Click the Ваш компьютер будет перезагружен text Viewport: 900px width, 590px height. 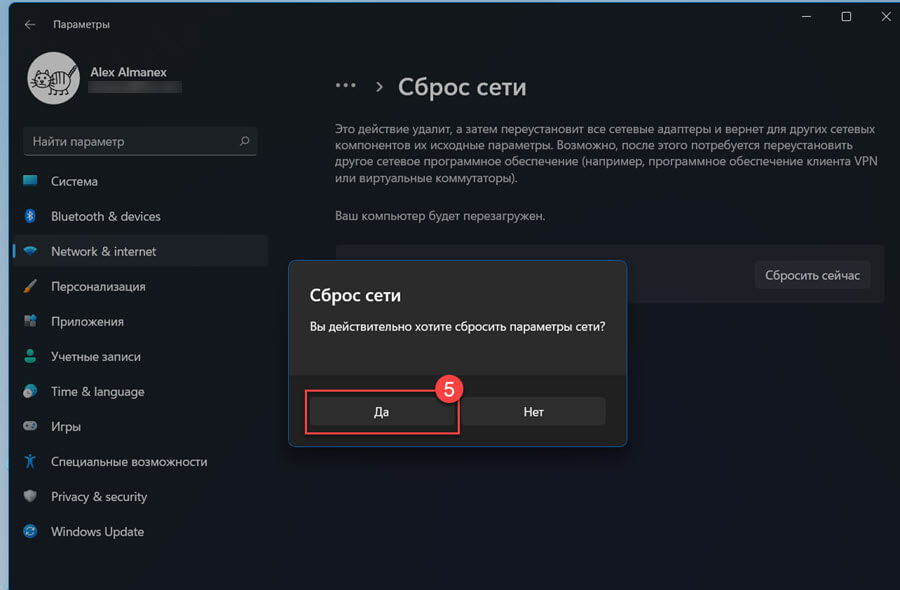click(x=440, y=216)
